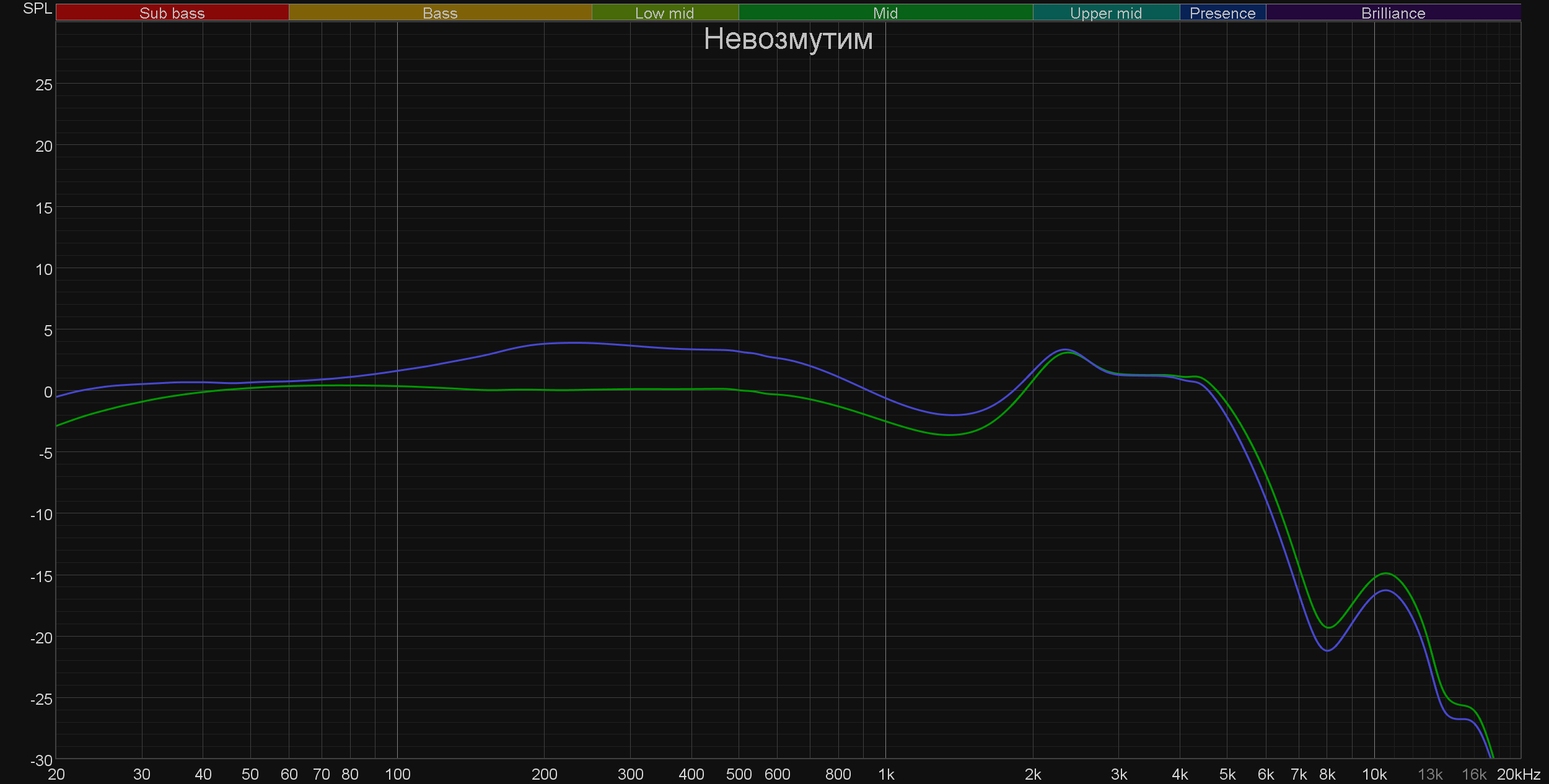Click green curve's dip below 2k
1549x784 pixels.
click(948, 435)
